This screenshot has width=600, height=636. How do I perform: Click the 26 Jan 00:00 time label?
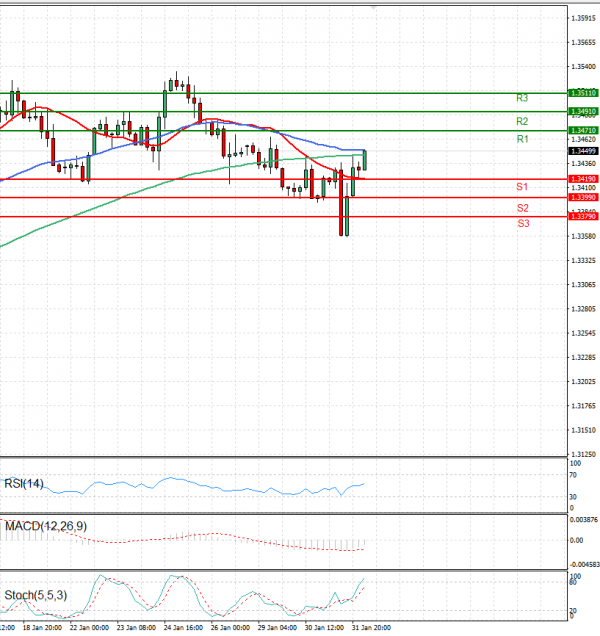pyautogui.click(x=230, y=628)
